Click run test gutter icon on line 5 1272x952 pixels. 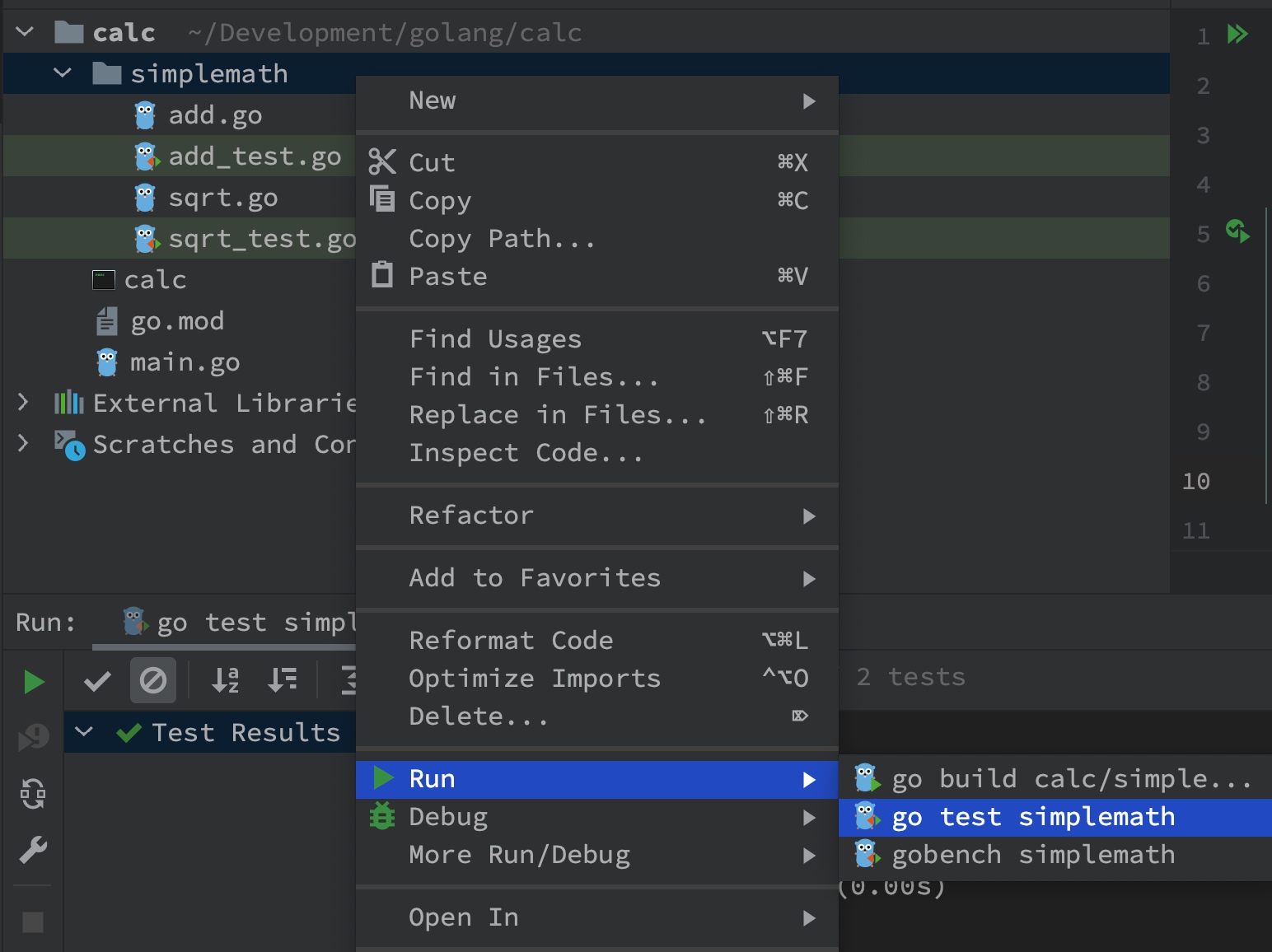click(x=1237, y=231)
